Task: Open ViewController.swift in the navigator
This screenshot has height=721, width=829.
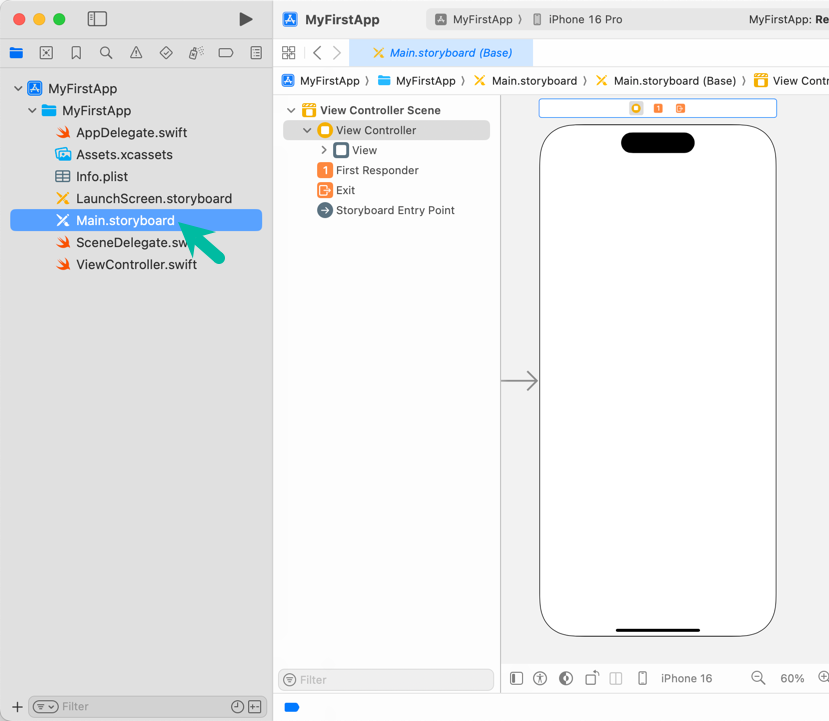Action: (136, 265)
